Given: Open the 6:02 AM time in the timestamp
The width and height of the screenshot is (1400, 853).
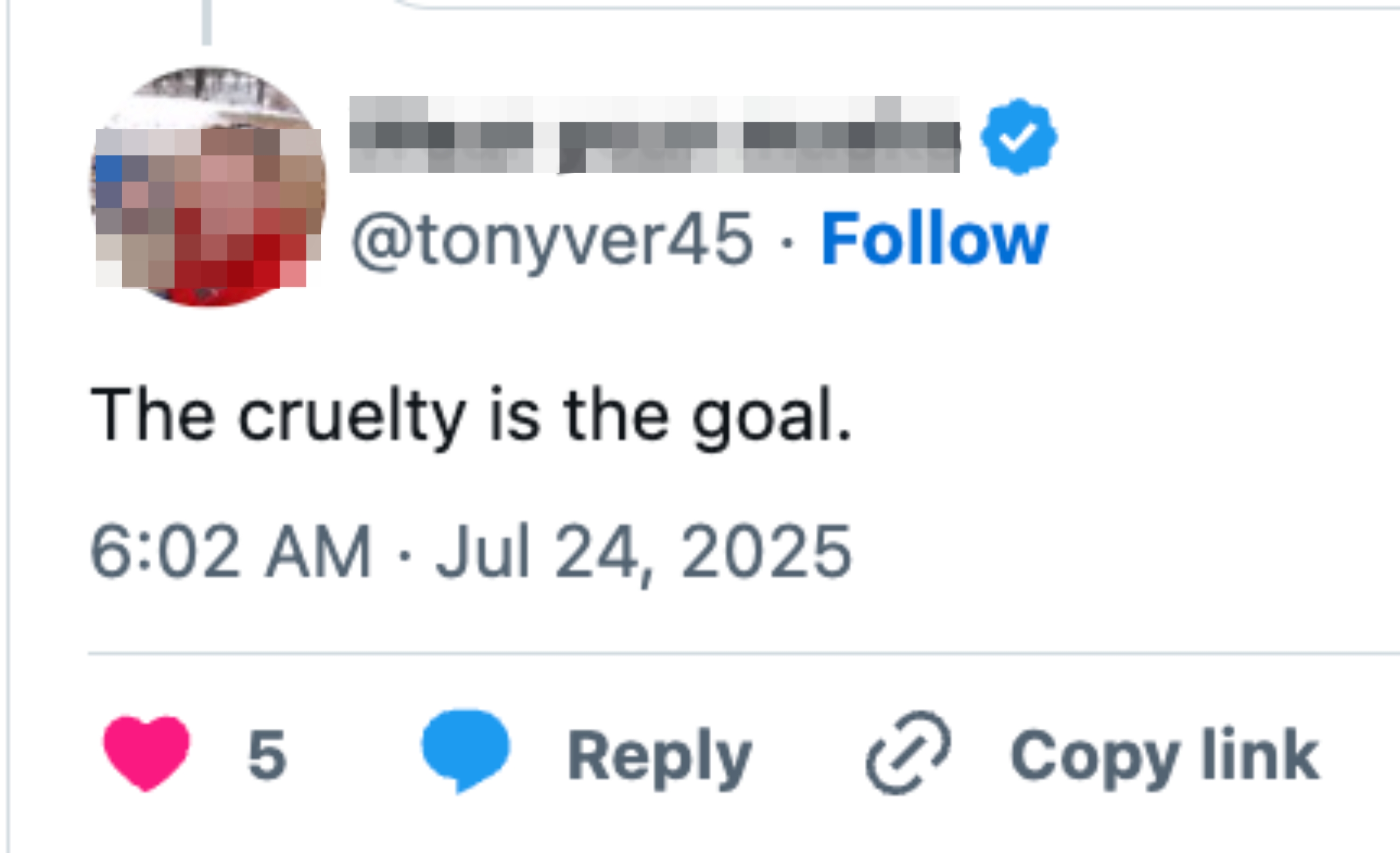Looking at the screenshot, I should 230,551.
